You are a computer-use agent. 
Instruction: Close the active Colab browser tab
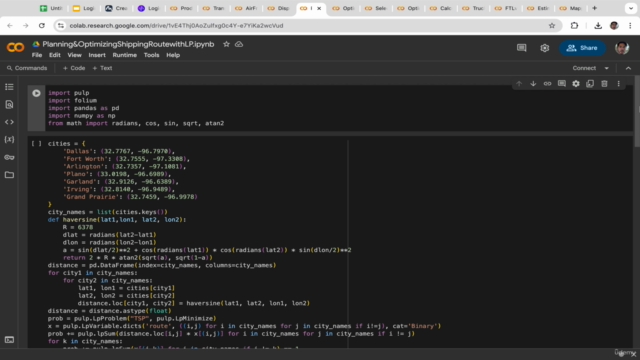click(319, 8)
